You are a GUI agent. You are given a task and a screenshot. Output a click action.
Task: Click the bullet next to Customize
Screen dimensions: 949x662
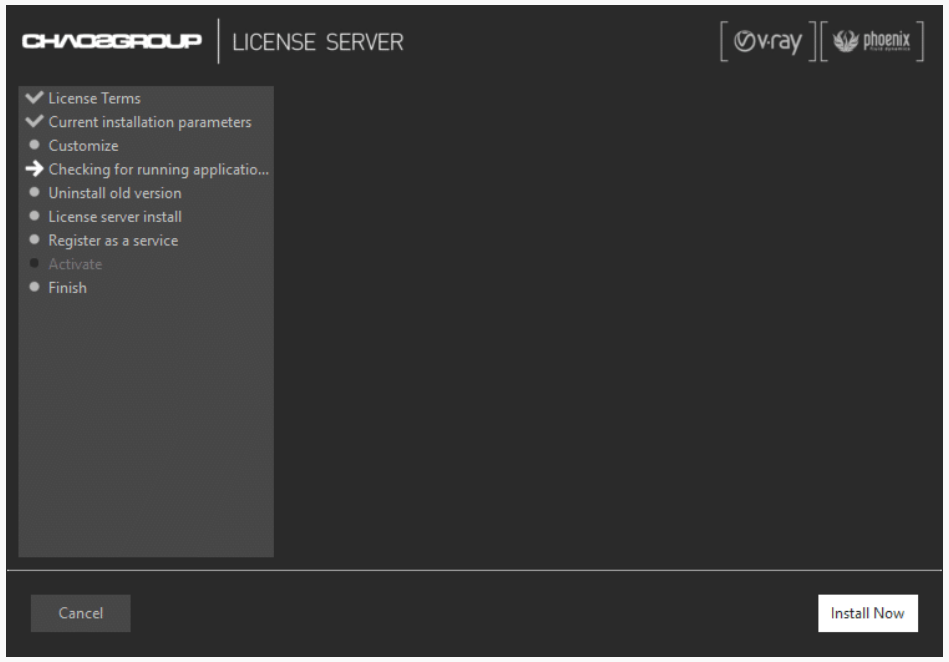(x=34, y=145)
